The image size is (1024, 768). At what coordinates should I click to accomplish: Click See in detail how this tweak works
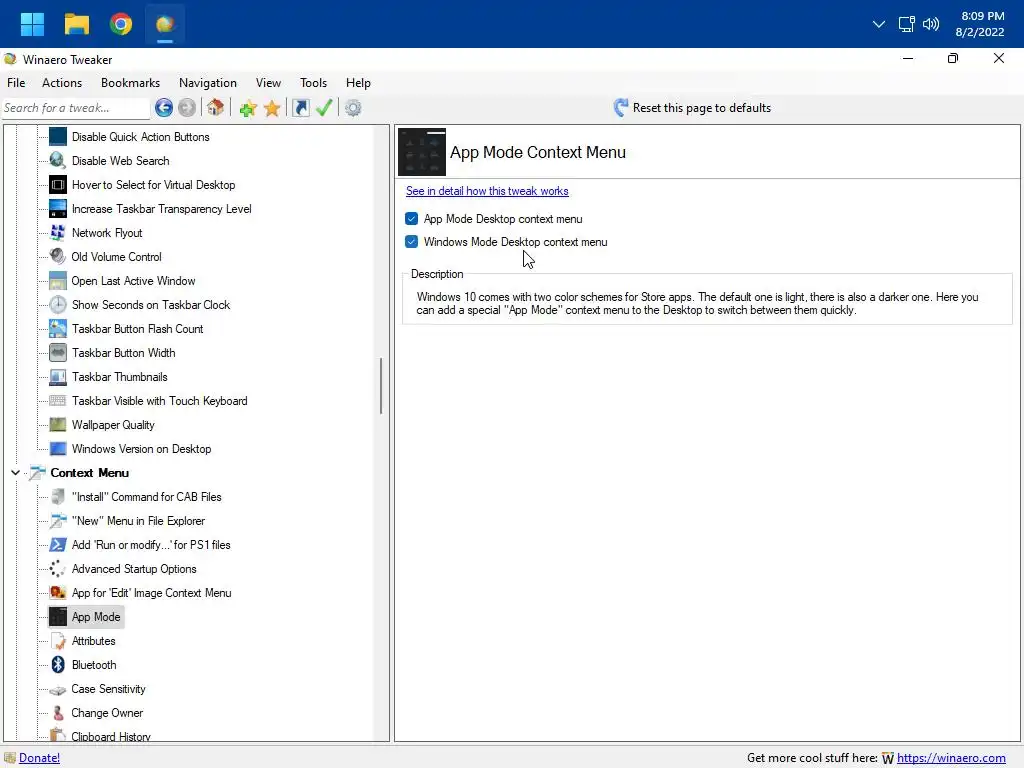pos(487,191)
